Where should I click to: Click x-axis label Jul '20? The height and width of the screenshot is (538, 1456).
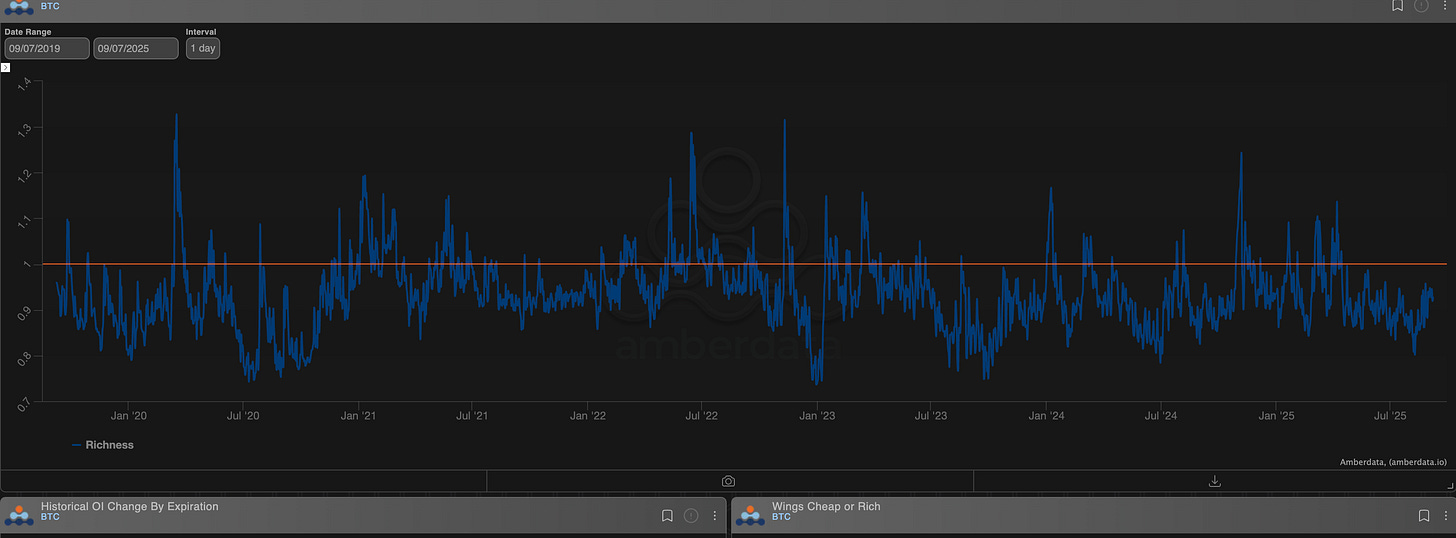coord(243,415)
